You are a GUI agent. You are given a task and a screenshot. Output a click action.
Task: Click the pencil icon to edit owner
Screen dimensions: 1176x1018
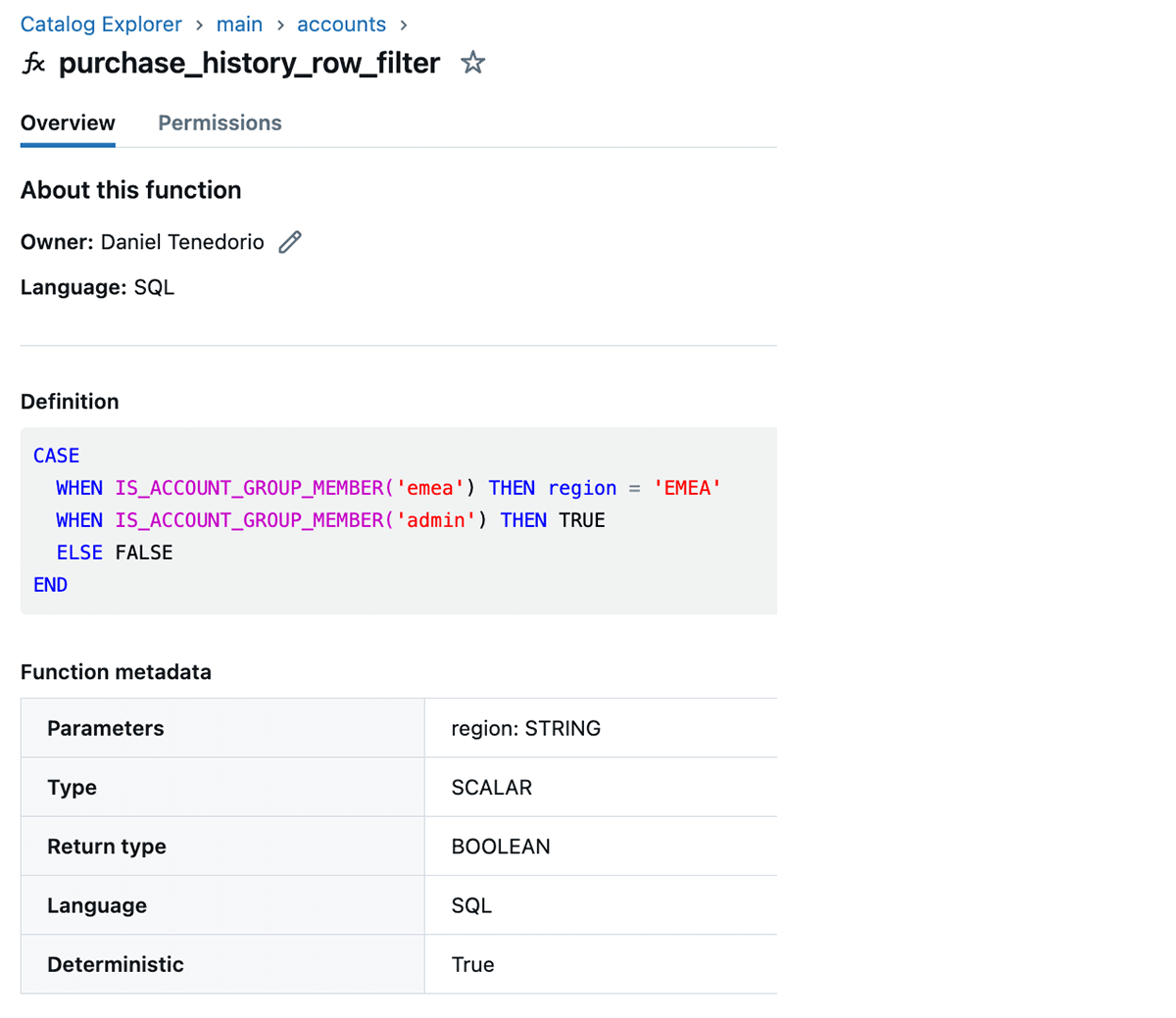(290, 242)
